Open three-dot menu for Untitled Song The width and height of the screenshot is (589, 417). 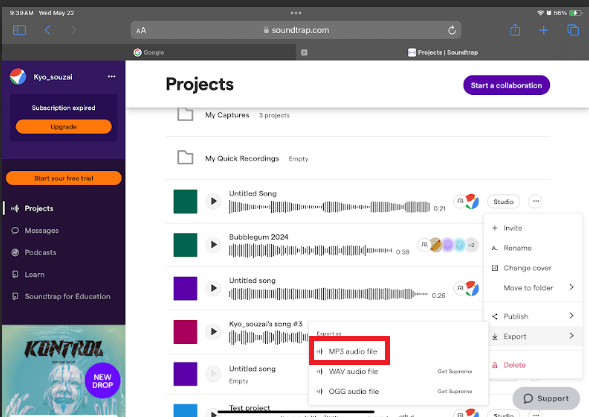point(536,201)
